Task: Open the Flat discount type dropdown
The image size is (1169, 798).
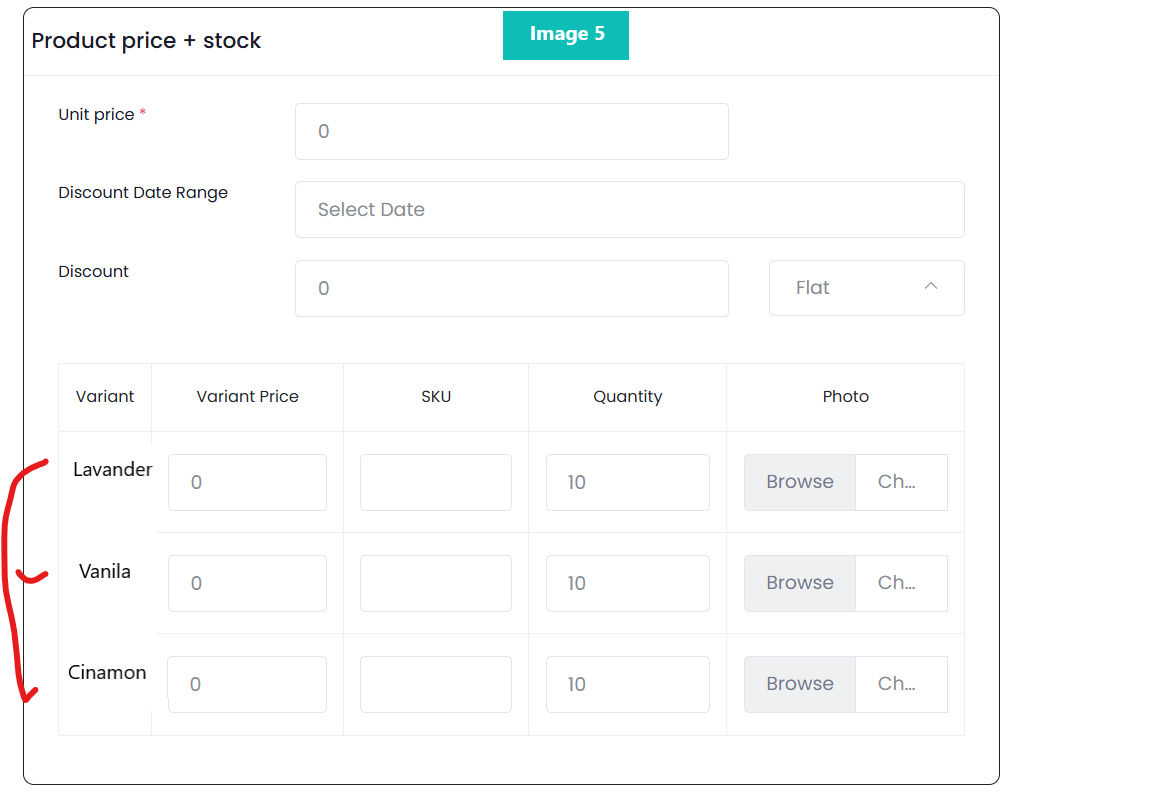Action: point(866,288)
